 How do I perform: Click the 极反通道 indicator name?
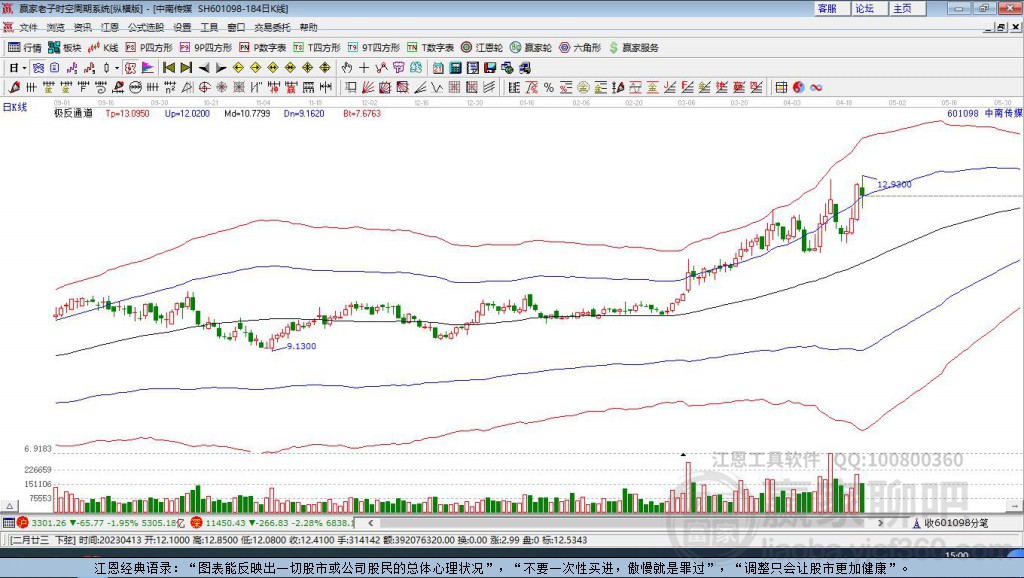coord(73,114)
